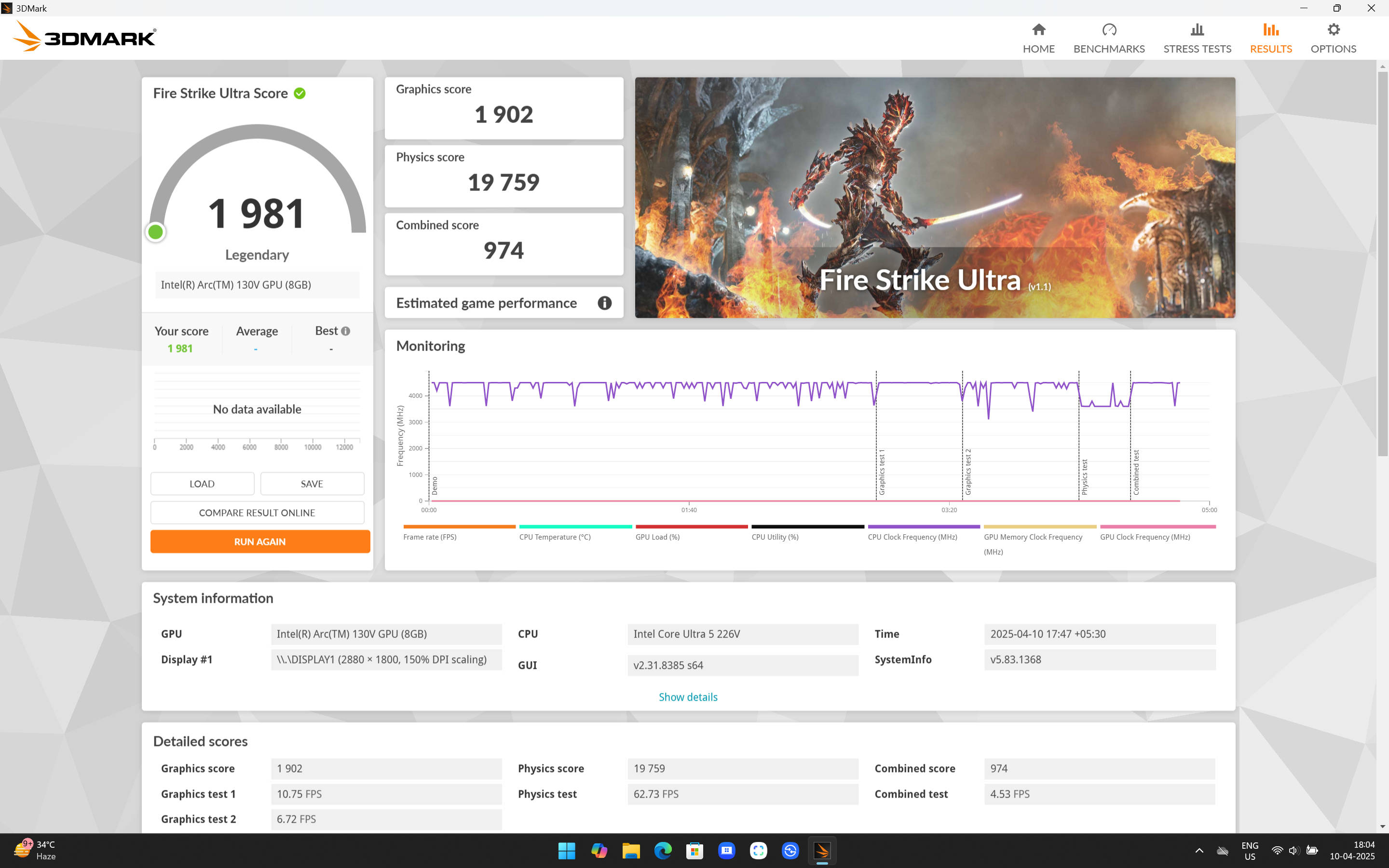Image resolution: width=1389 pixels, height=868 pixels.
Task: Open File Explorer from taskbar
Action: [631, 850]
